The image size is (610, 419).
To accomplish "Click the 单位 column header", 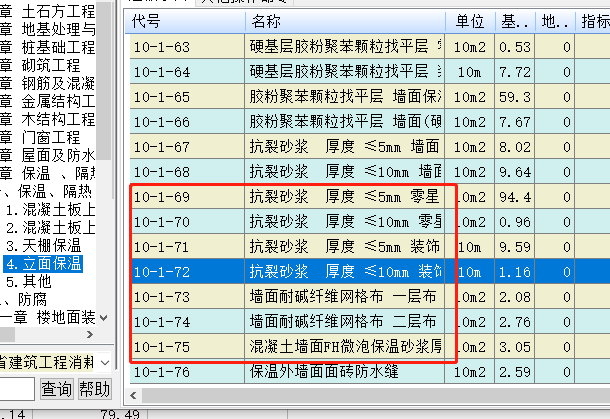I will 470,21.
